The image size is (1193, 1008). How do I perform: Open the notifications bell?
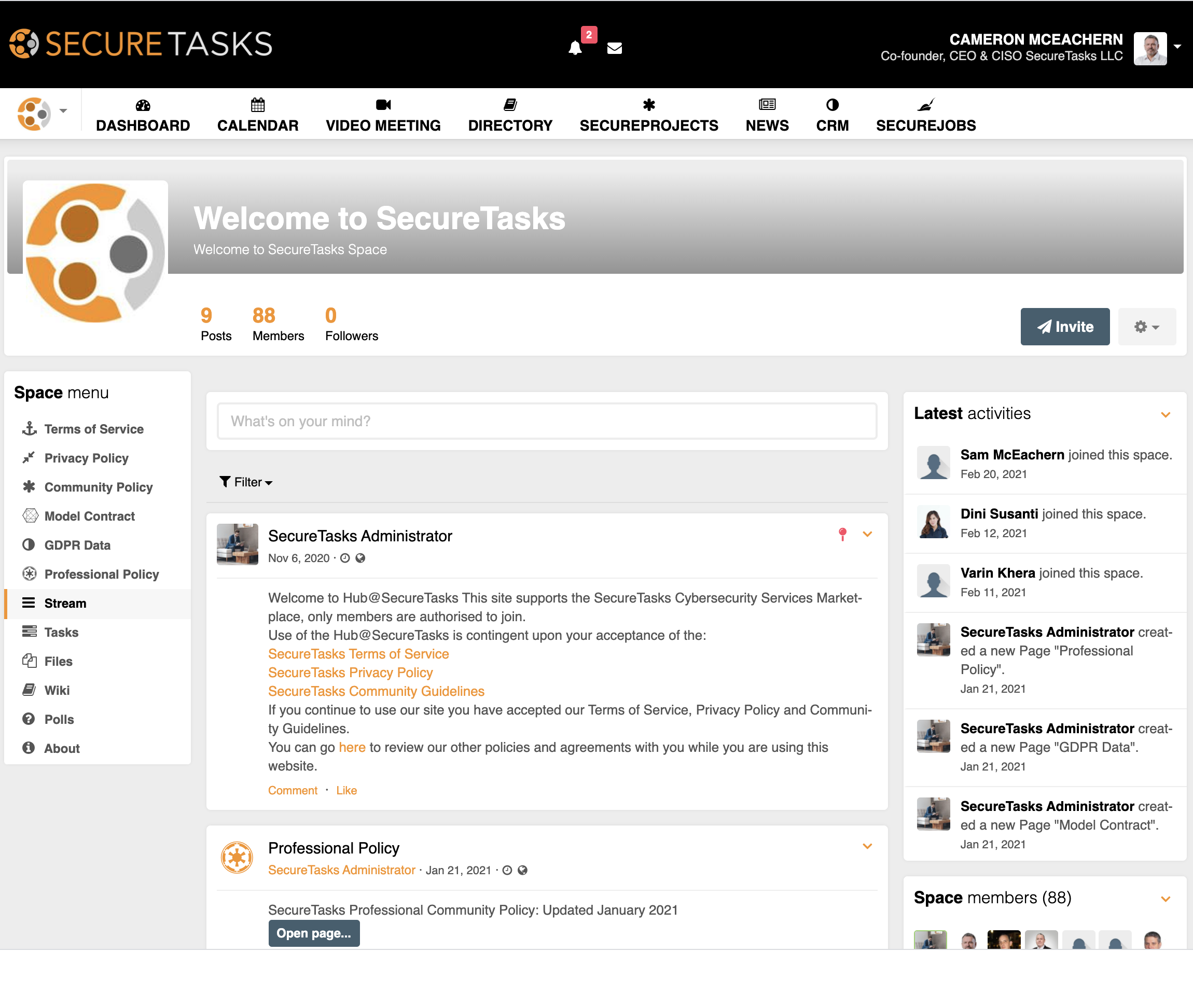pos(575,48)
